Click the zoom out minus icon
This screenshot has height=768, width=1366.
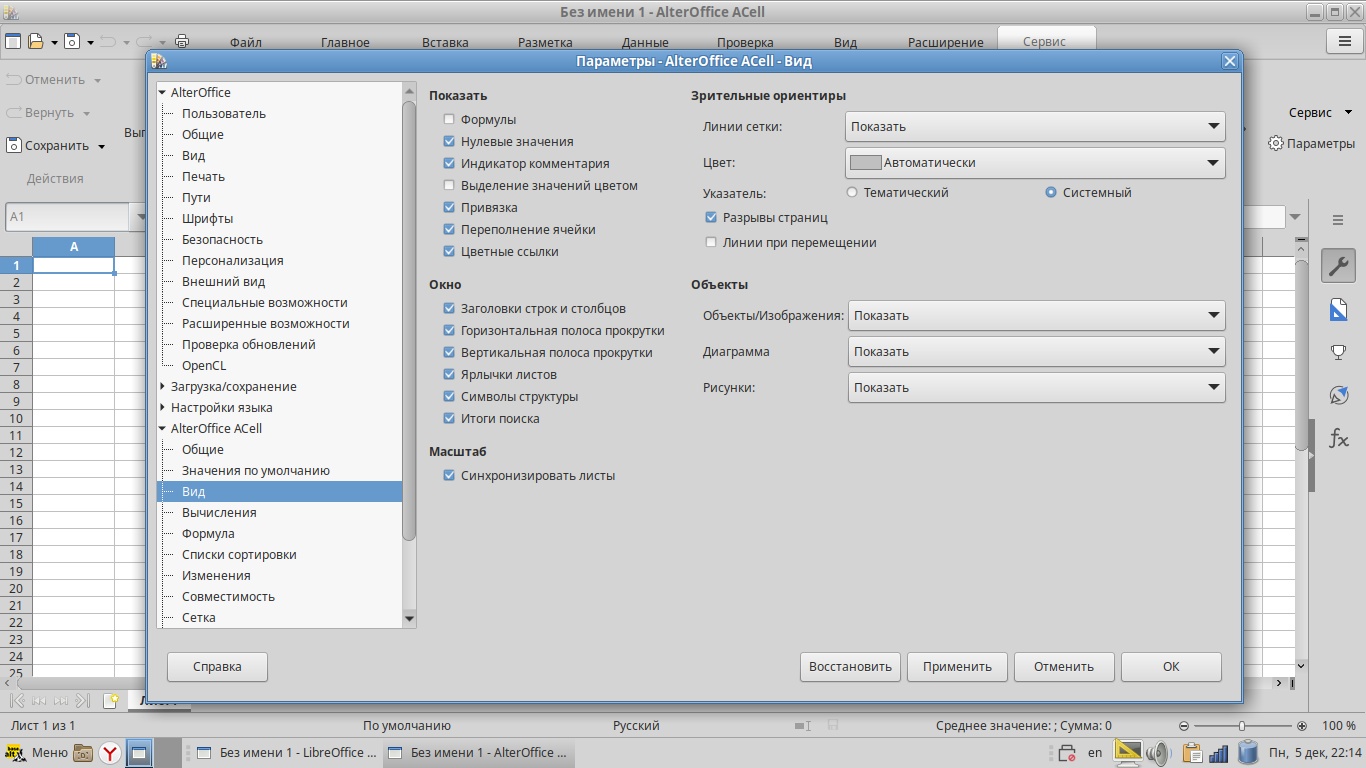[x=1184, y=726]
